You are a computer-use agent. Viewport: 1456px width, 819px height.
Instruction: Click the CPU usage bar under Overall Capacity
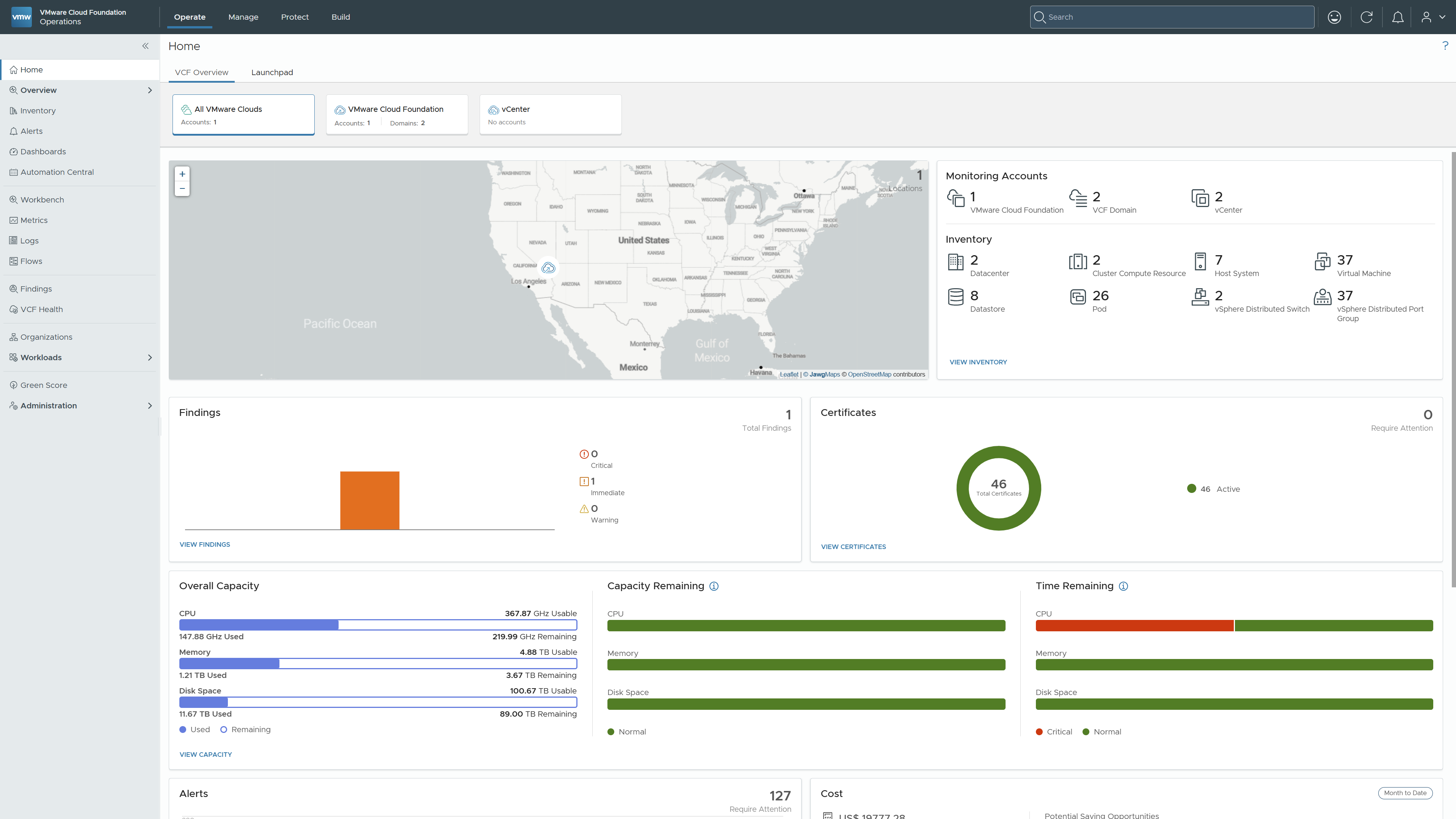click(x=378, y=625)
